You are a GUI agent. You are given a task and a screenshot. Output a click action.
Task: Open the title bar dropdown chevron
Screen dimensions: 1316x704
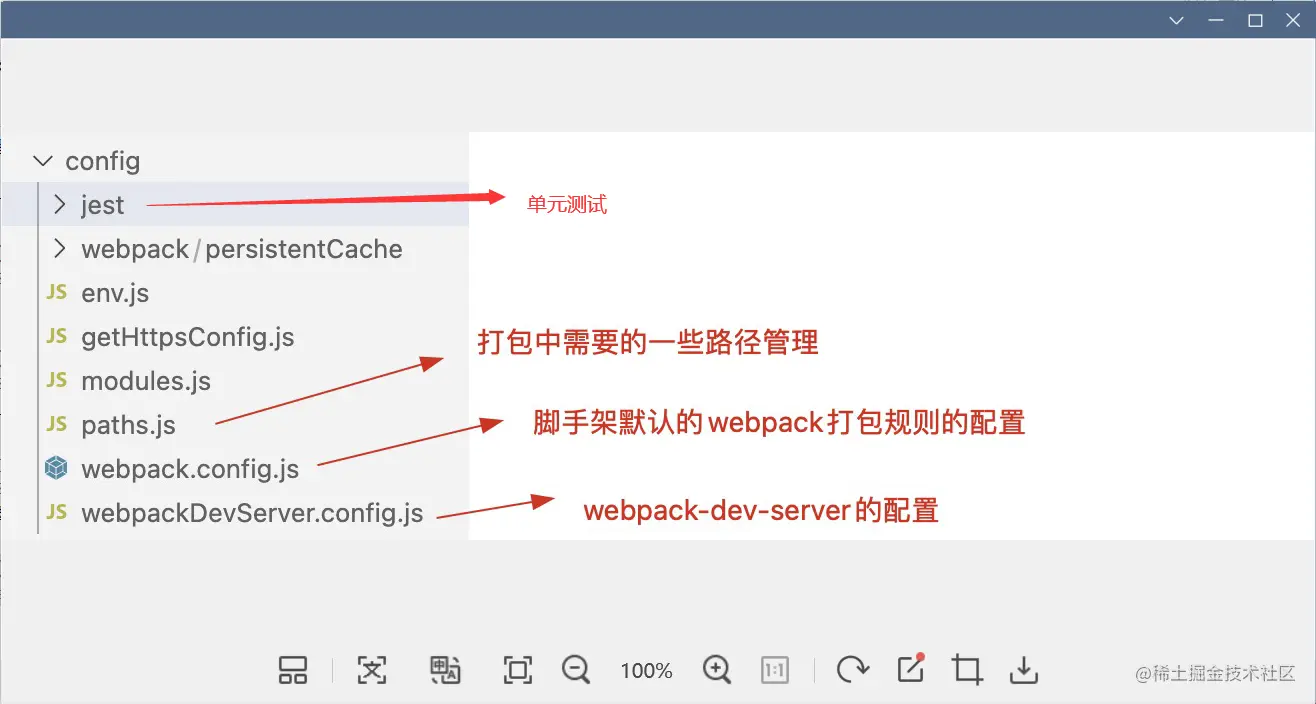pos(1178,20)
